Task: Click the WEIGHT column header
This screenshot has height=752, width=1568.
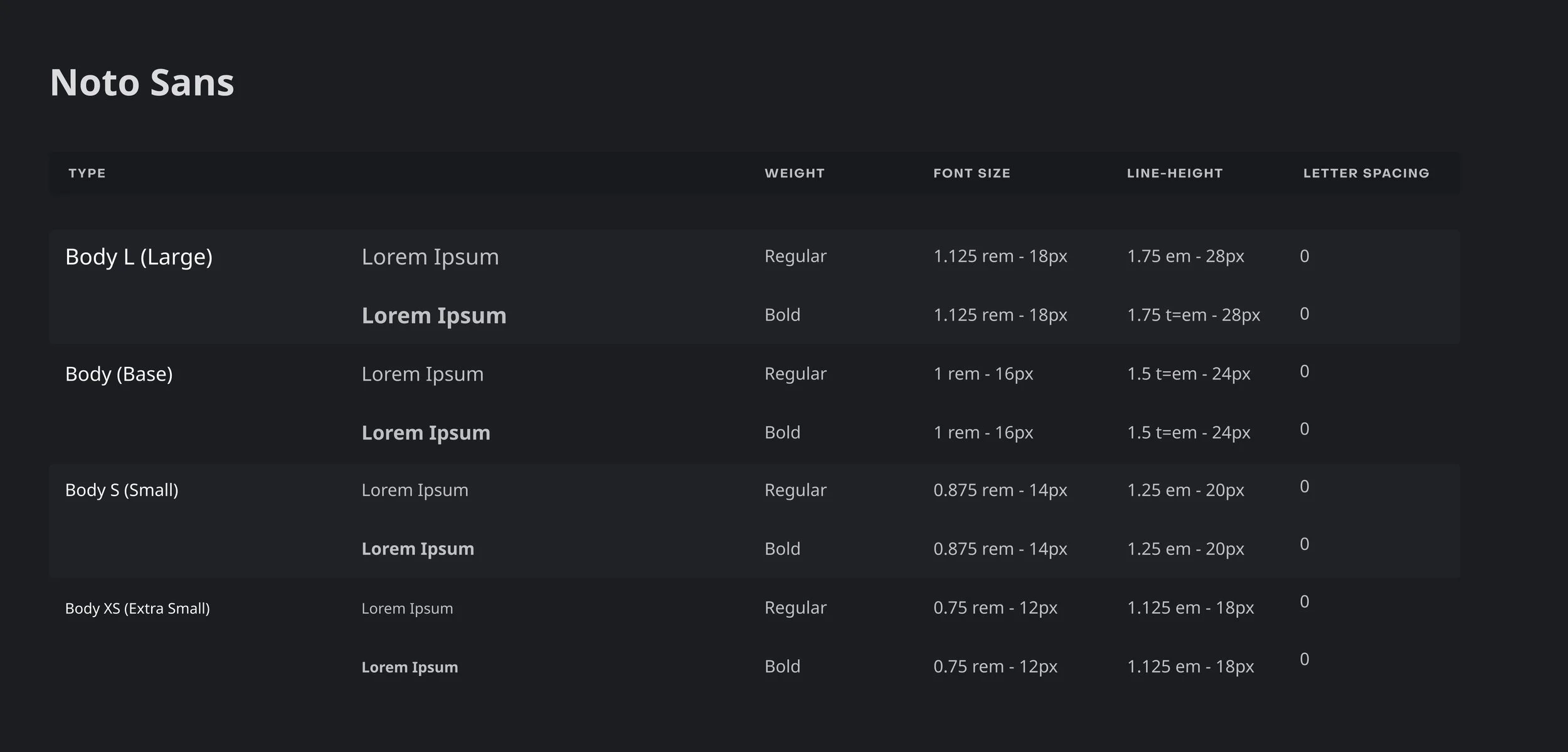Action: click(794, 173)
